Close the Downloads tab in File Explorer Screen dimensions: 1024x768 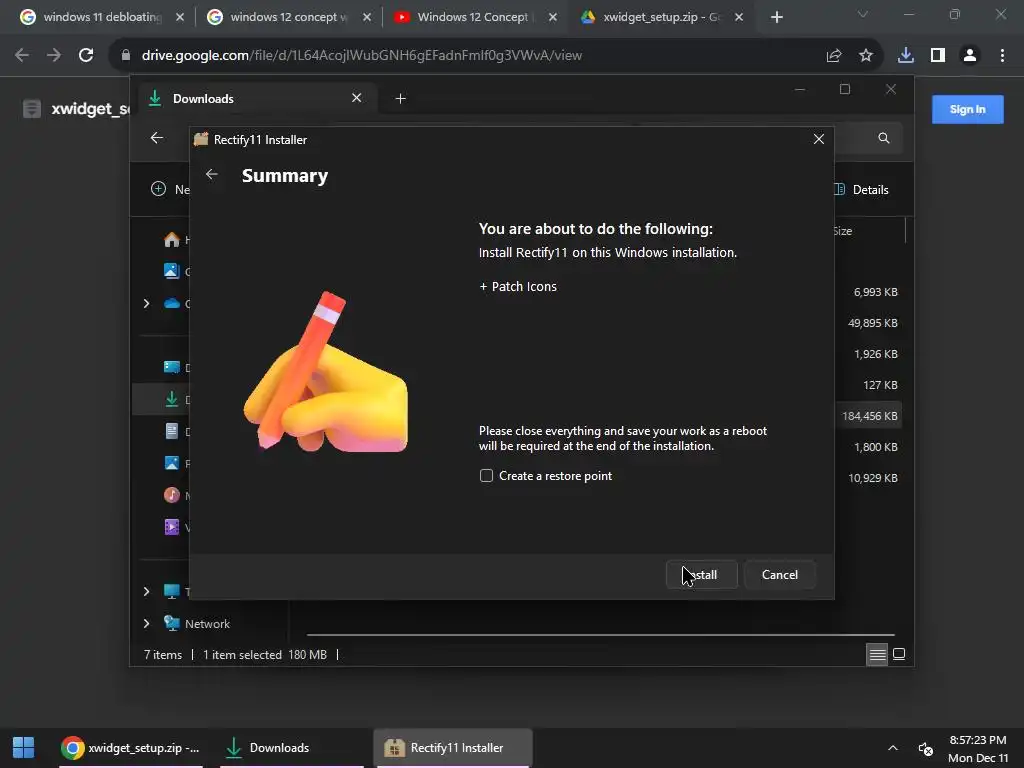[x=357, y=98]
